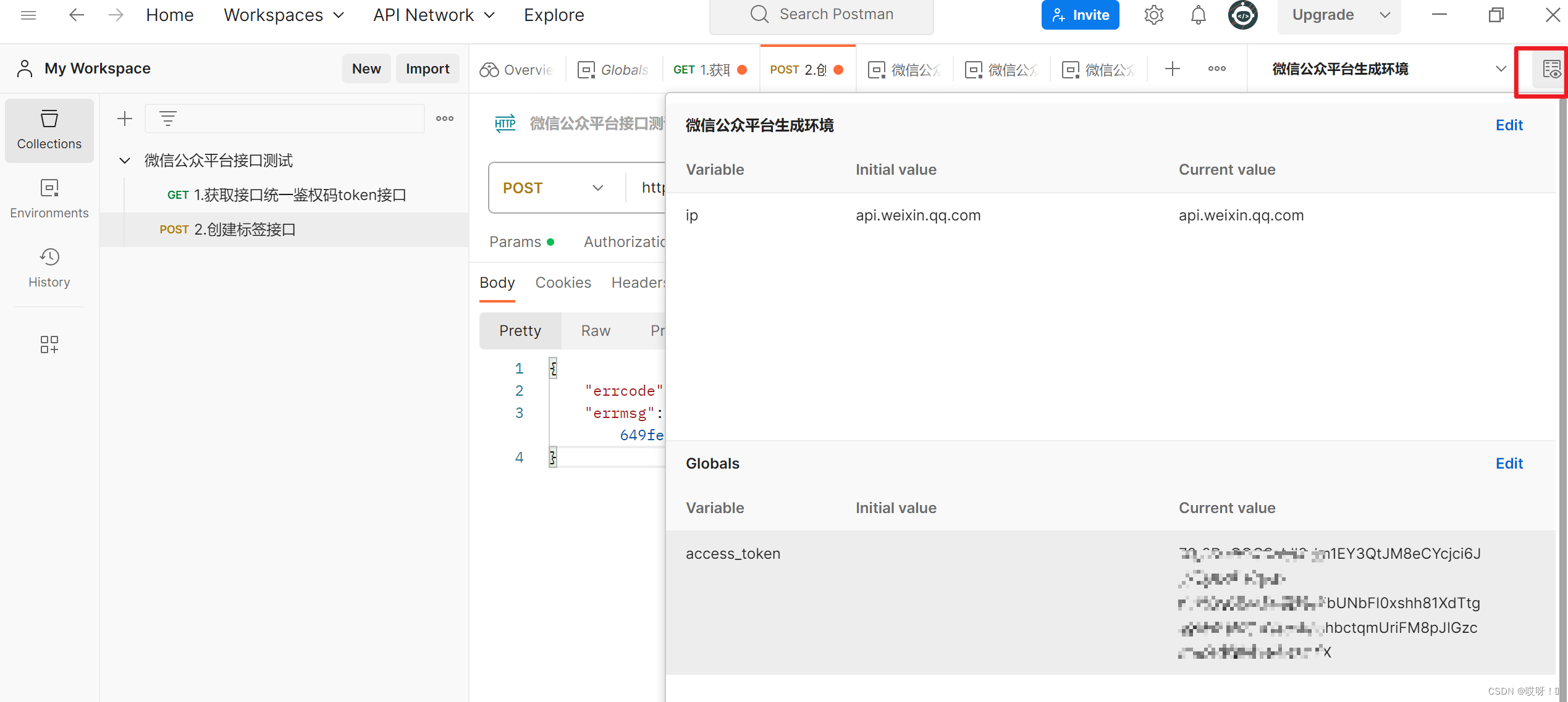Edit the Globals variables
This screenshot has height=702, width=1568.
(1509, 464)
